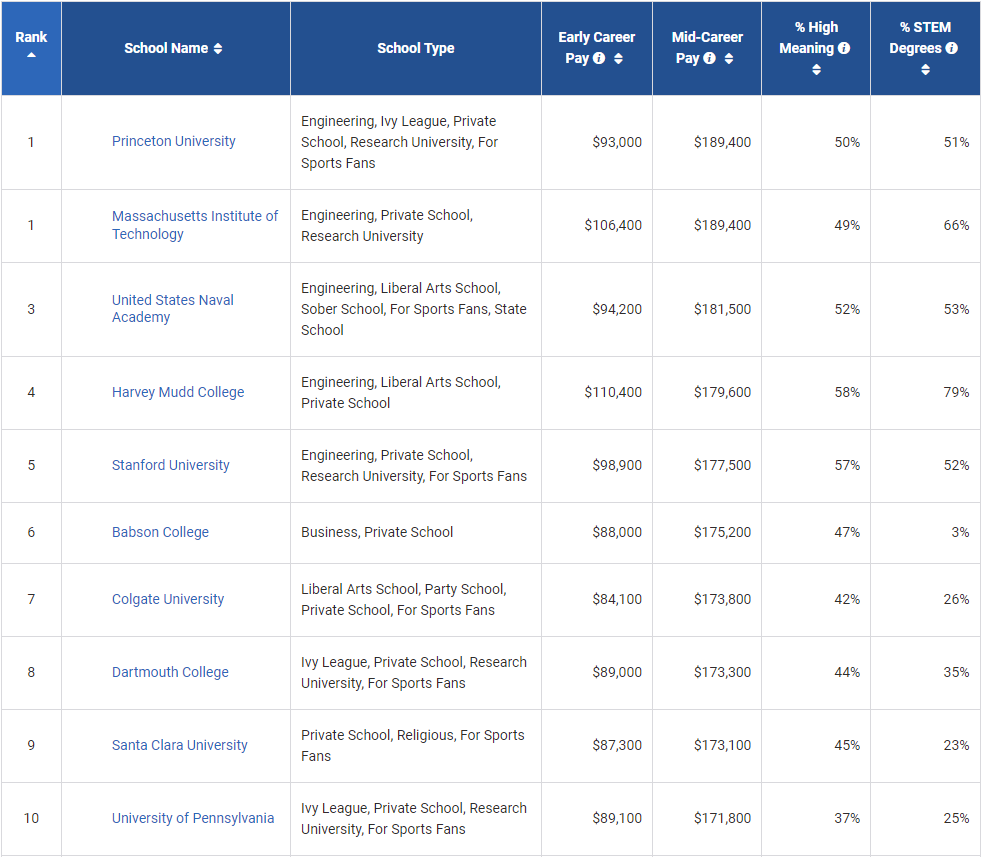The height and width of the screenshot is (857, 982).
Task: Sort by School Name using its arrows
Action: pyautogui.click(x=218, y=49)
